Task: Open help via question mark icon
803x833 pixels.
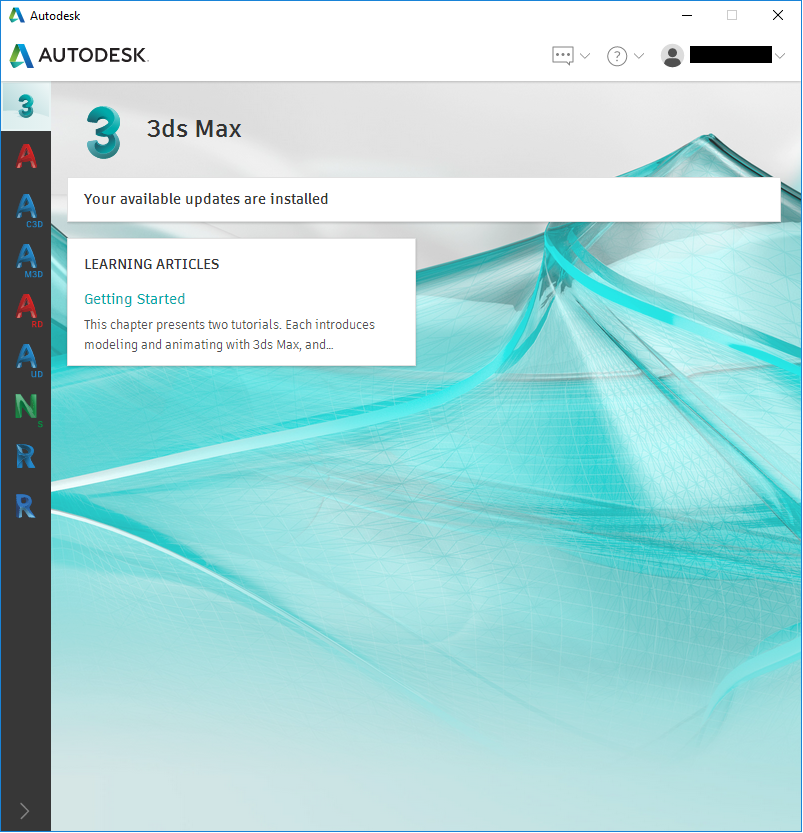Action: pos(617,56)
